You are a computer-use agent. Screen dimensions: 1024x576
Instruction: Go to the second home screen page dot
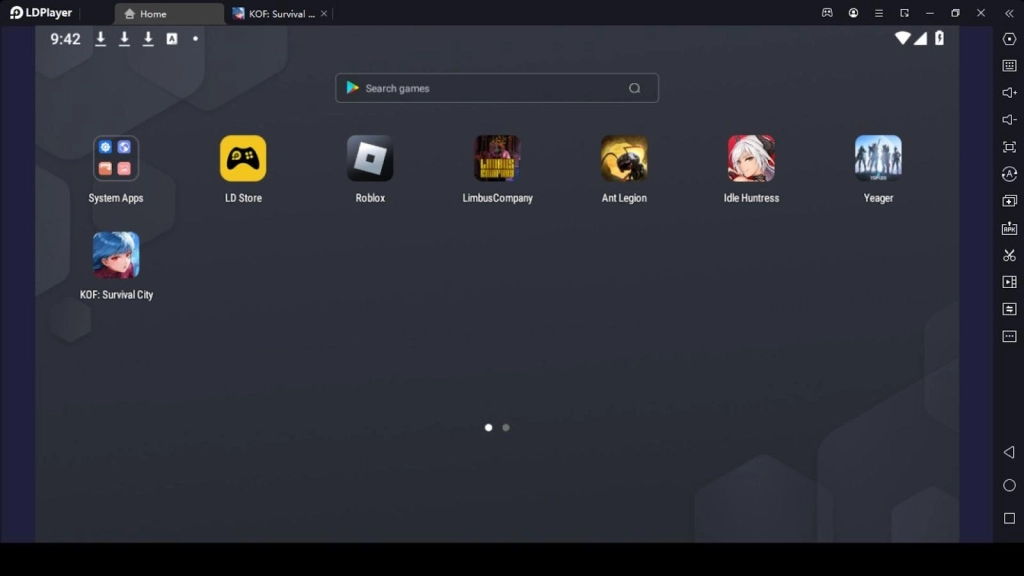(x=506, y=427)
